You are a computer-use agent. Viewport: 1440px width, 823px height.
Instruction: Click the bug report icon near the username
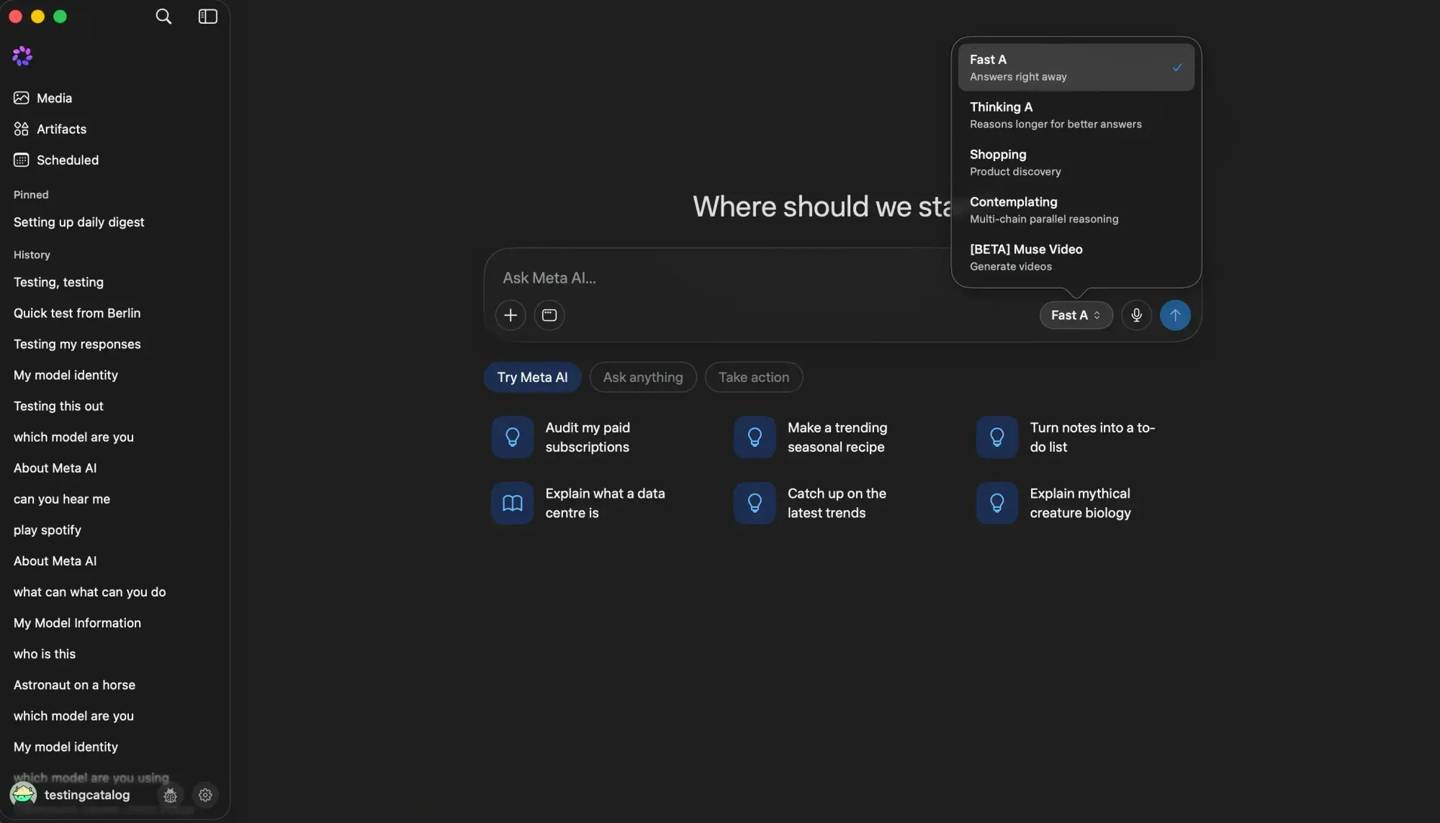click(x=170, y=796)
